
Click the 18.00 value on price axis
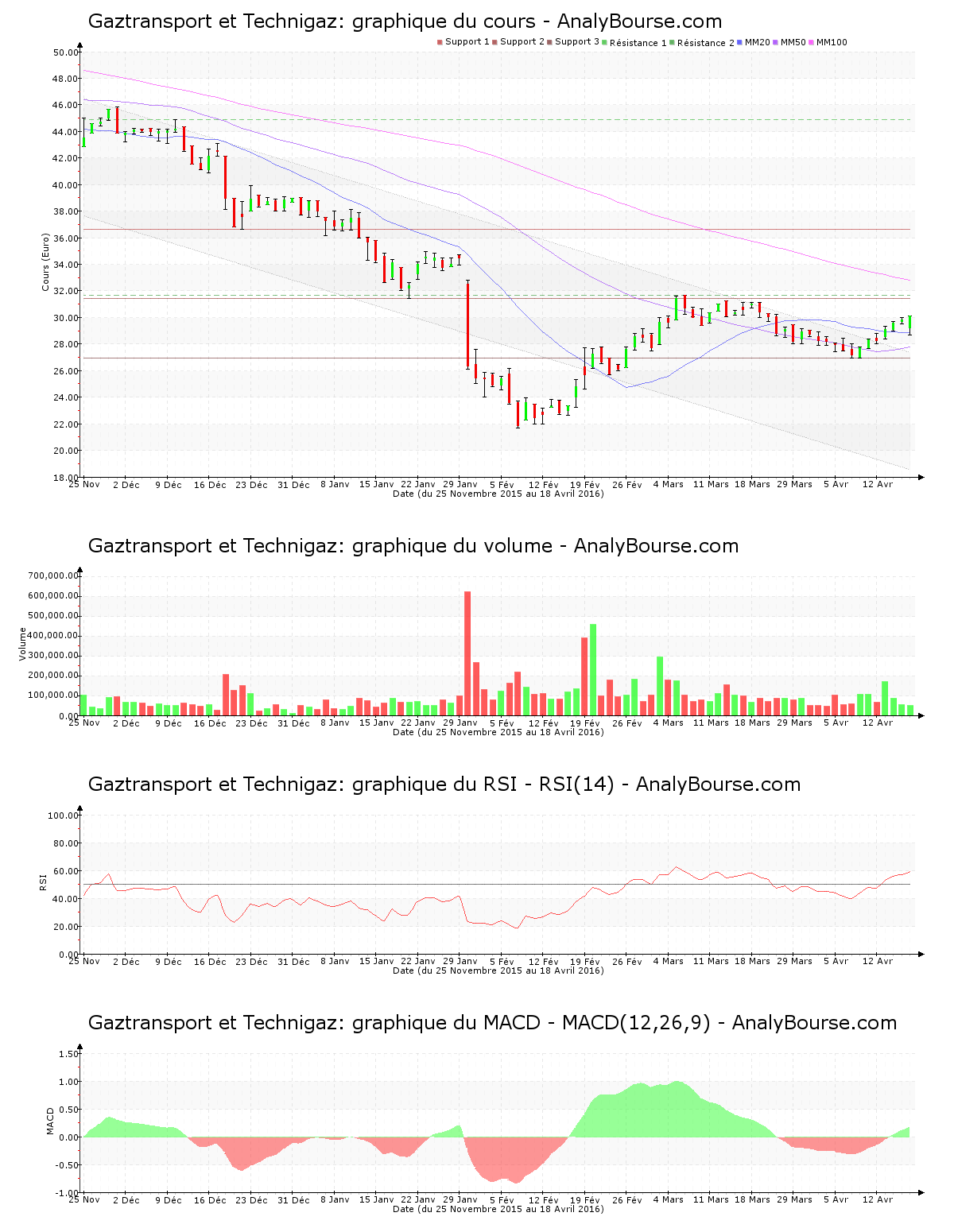tap(65, 478)
